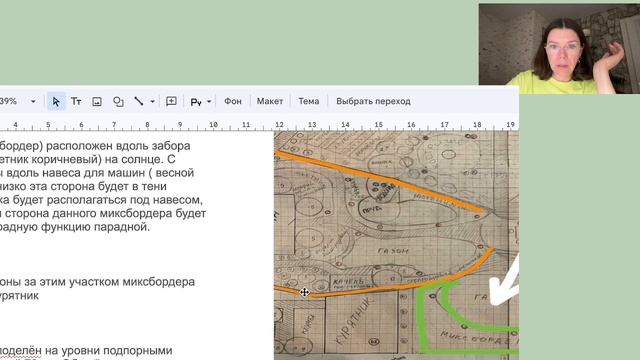The height and width of the screenshot is (360, 640).
Task: Click the add comment icon
Action: (171, 101)
